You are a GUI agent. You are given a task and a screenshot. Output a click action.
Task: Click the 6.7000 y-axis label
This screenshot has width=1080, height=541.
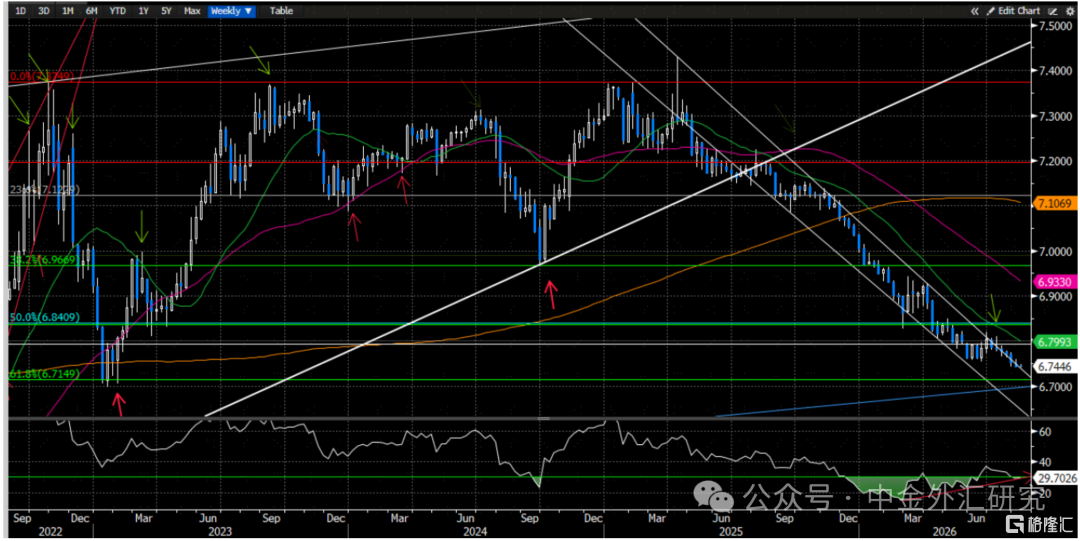pyautogui.click(x=1055, y=387)
